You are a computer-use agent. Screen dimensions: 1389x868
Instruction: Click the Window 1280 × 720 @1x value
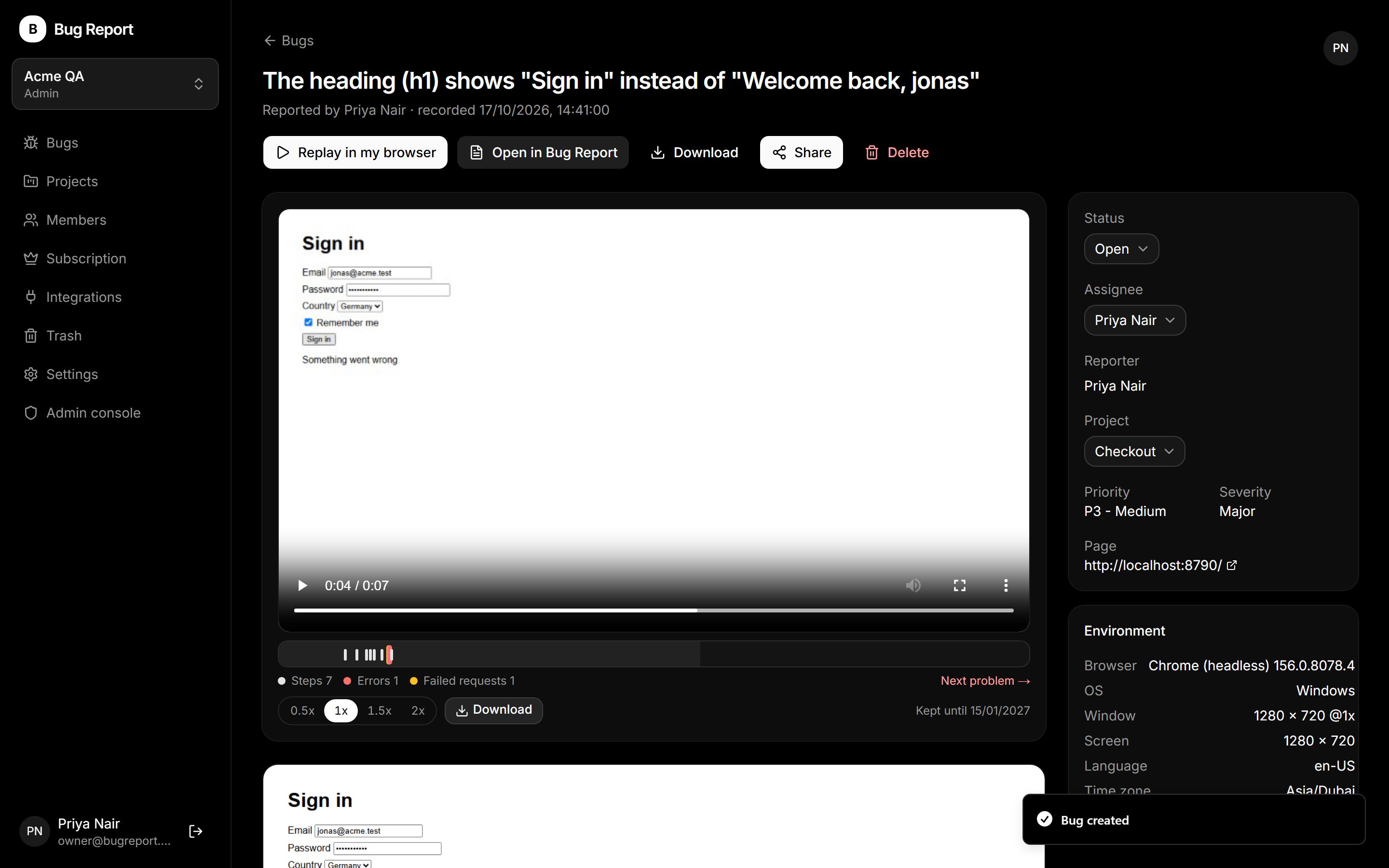(x=1304, y=716)
